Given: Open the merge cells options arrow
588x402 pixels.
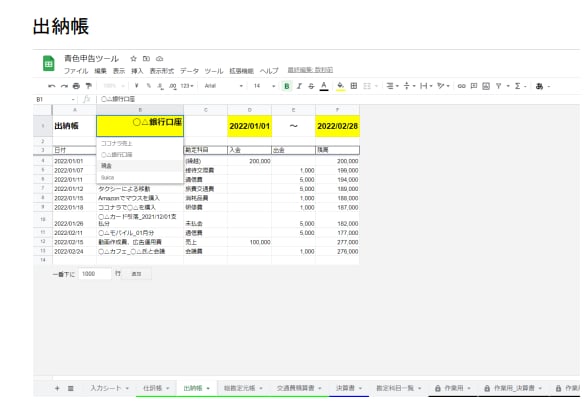Looking at the screenshot, I should point(376,86).
